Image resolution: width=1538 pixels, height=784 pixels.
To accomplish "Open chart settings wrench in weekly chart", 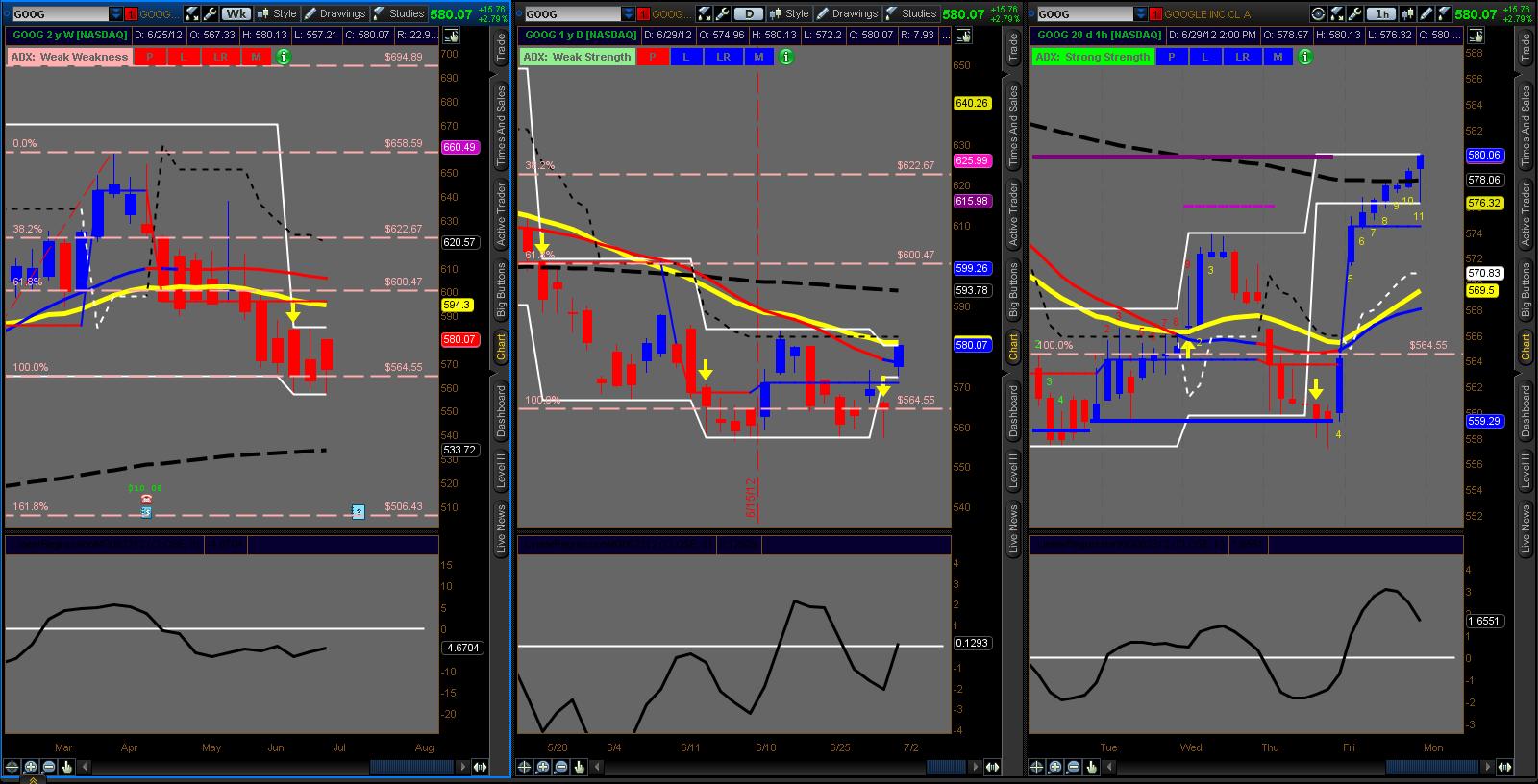I will (x=209, y=13).
